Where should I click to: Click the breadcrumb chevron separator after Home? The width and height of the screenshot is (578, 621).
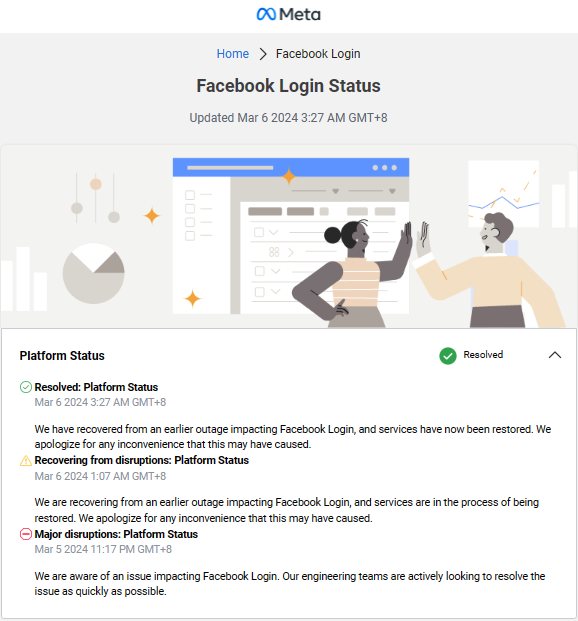point(263,54)
